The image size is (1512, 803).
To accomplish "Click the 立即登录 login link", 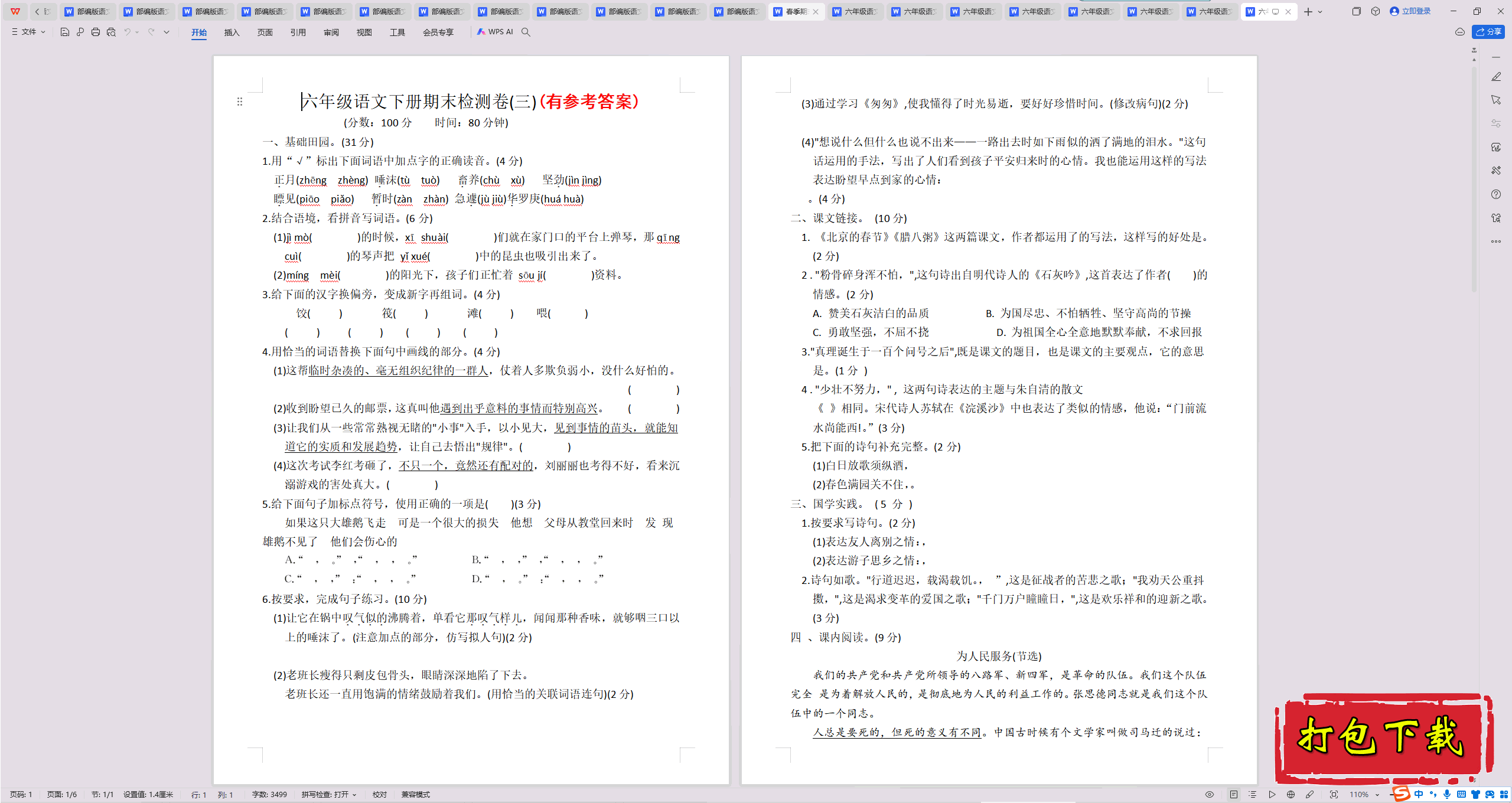I will click(1410, 11).
